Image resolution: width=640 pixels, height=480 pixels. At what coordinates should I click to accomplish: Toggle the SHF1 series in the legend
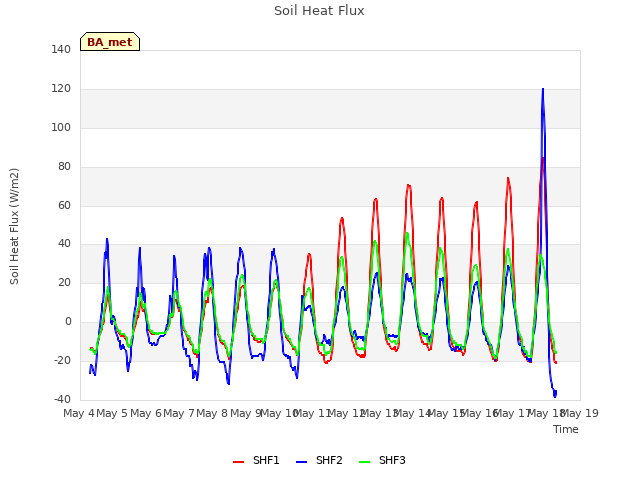256,460
